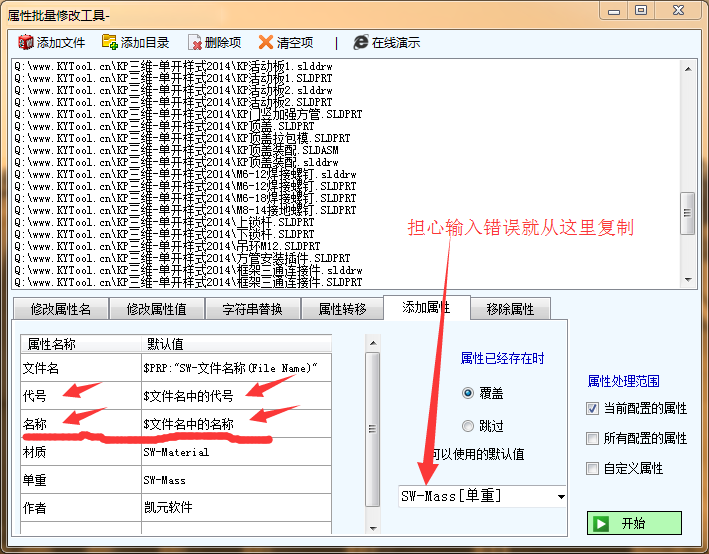Click the file list scrollbar thumb
This screenshot has height=554, width=709.
pos(688,213)
